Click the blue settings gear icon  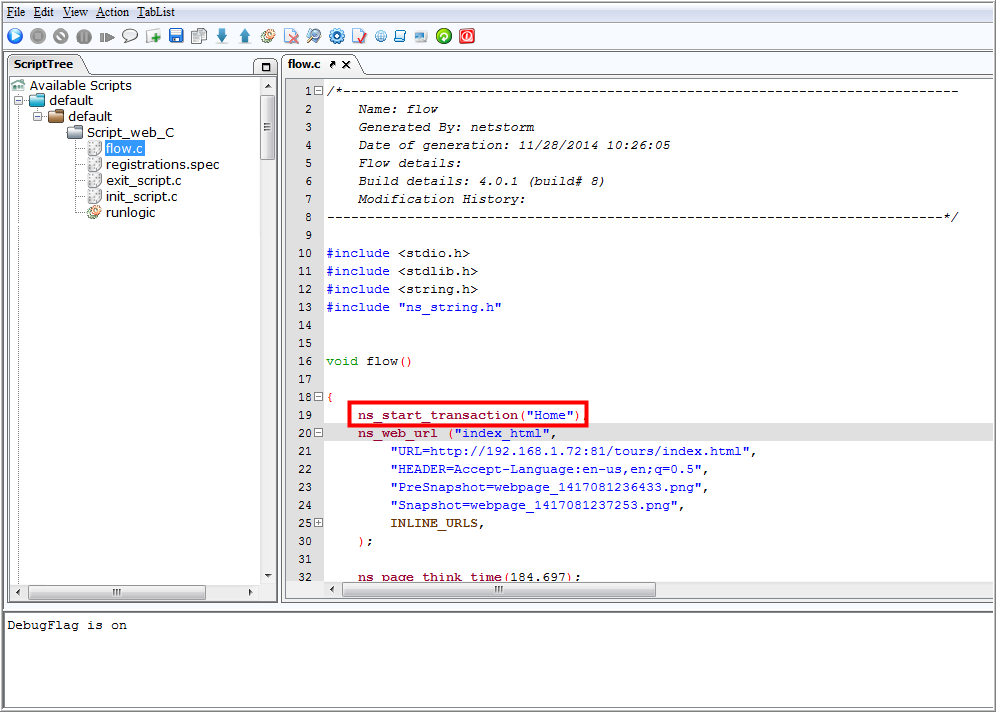tap(337, 36)
